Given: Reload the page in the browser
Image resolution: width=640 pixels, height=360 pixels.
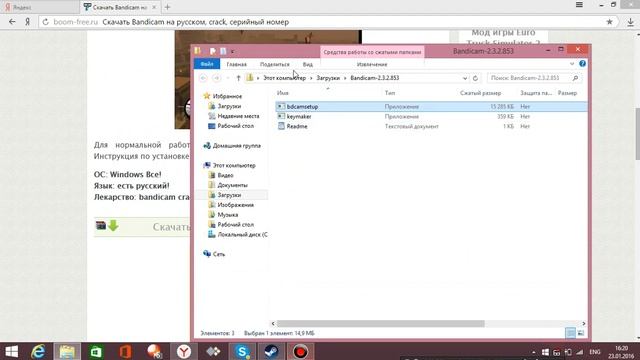Looking at the screenshot, I should 46,22.
